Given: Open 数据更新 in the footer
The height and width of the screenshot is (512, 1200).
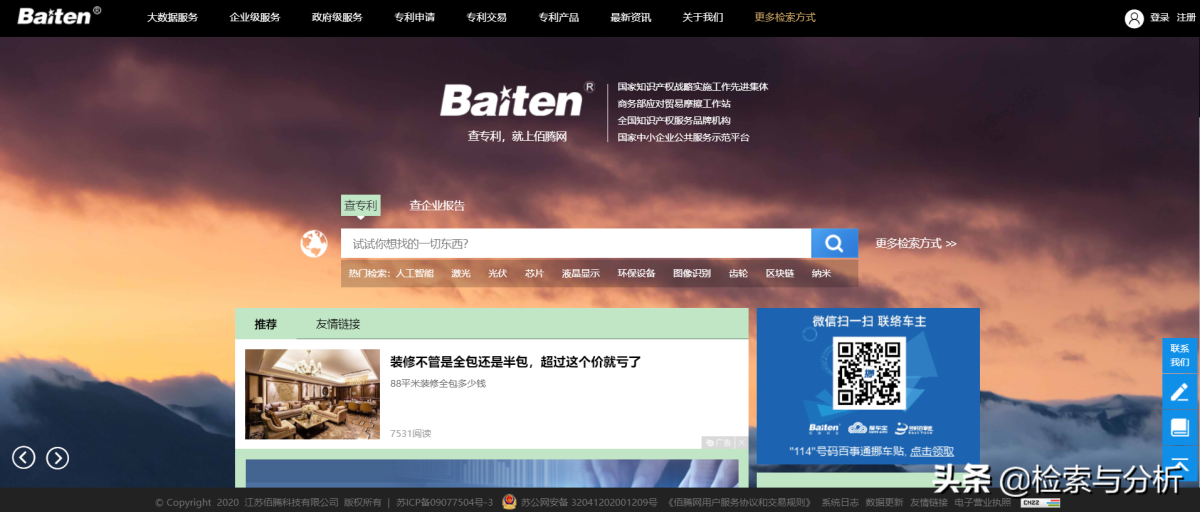Looking at the screenshot, I should [x=884, y=502].
